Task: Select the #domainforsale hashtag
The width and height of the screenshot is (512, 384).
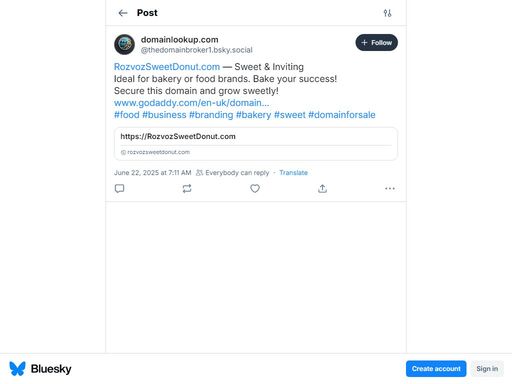Action: (342, 115)
